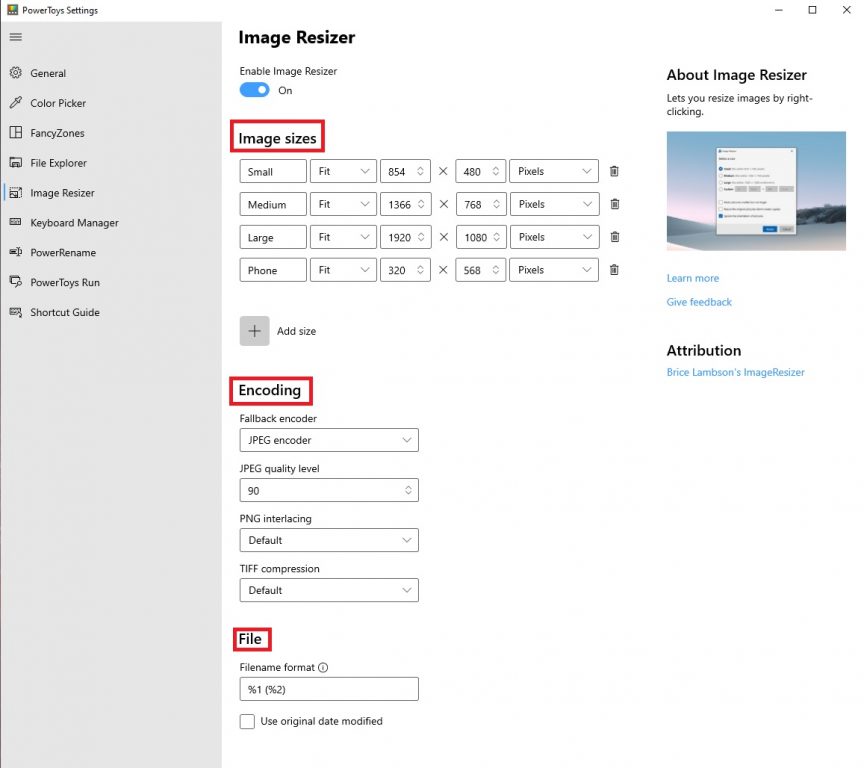Open FancyZones settings
Image resolution: width=864 pixels, height=768 pixels.
click(x=57, y=133)
